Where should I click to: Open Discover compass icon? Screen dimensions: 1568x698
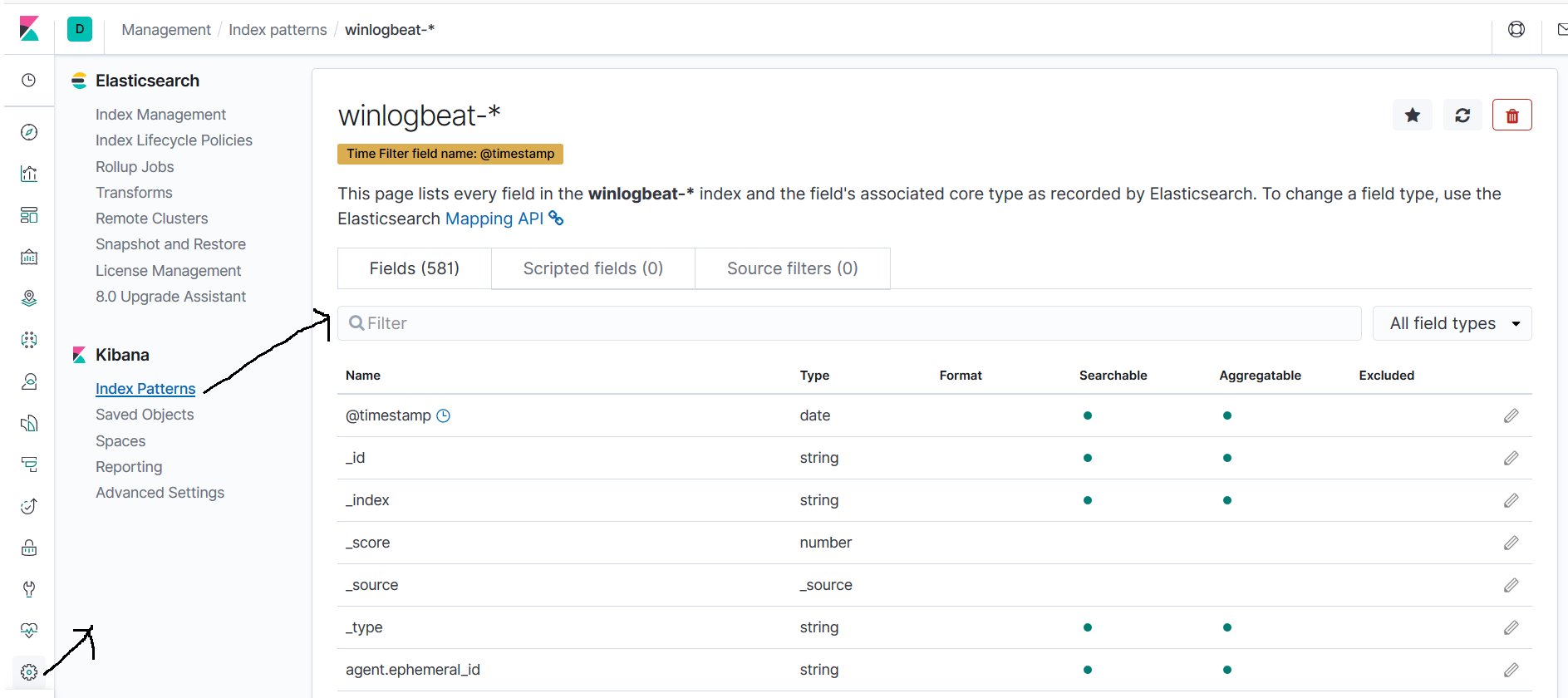tap(29, 132)
